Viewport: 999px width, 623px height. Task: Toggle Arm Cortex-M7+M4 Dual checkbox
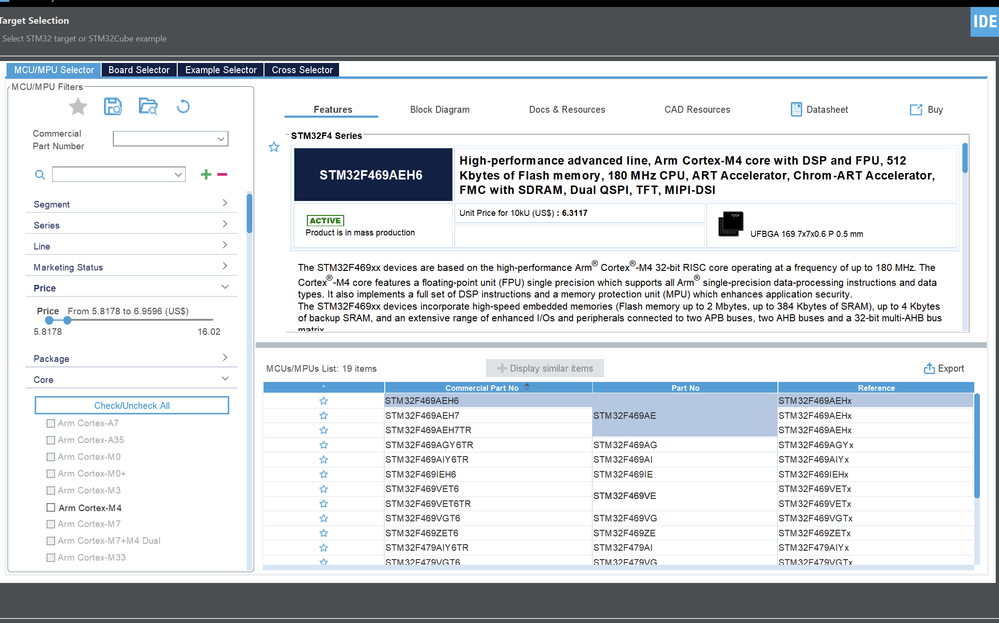point(50,540)
